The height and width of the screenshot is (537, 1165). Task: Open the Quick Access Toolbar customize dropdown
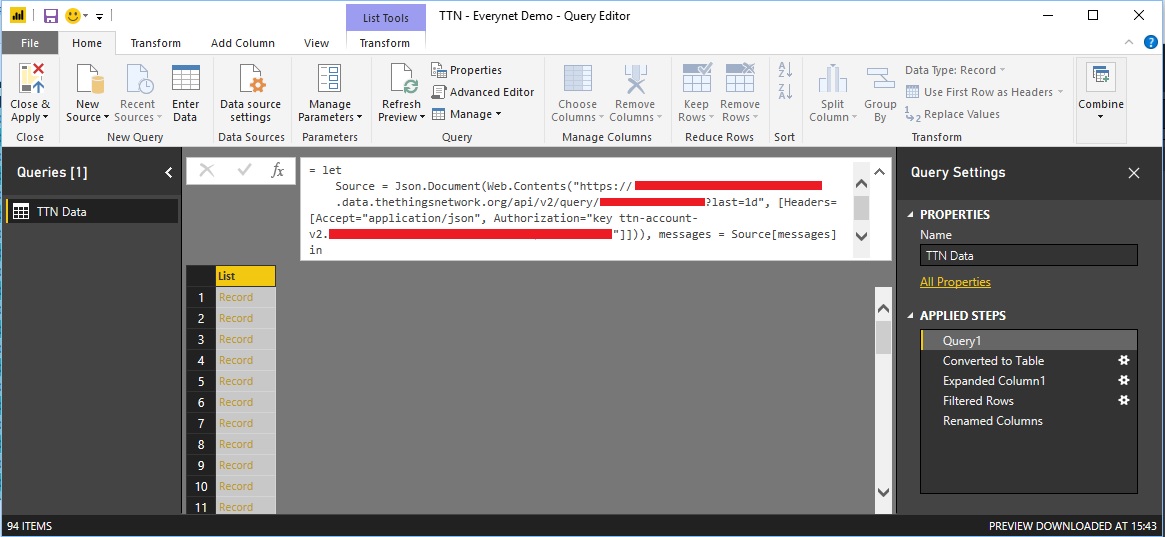(100, 16)
